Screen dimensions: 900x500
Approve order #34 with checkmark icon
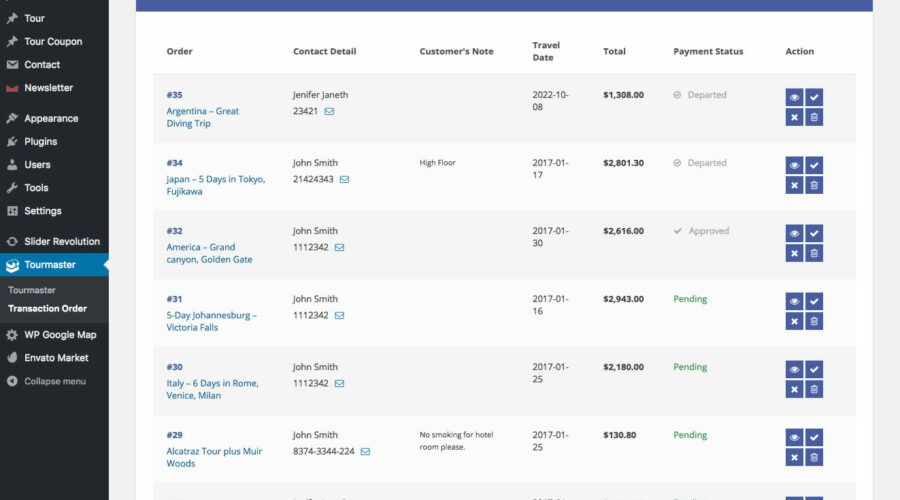coord(814,165)
